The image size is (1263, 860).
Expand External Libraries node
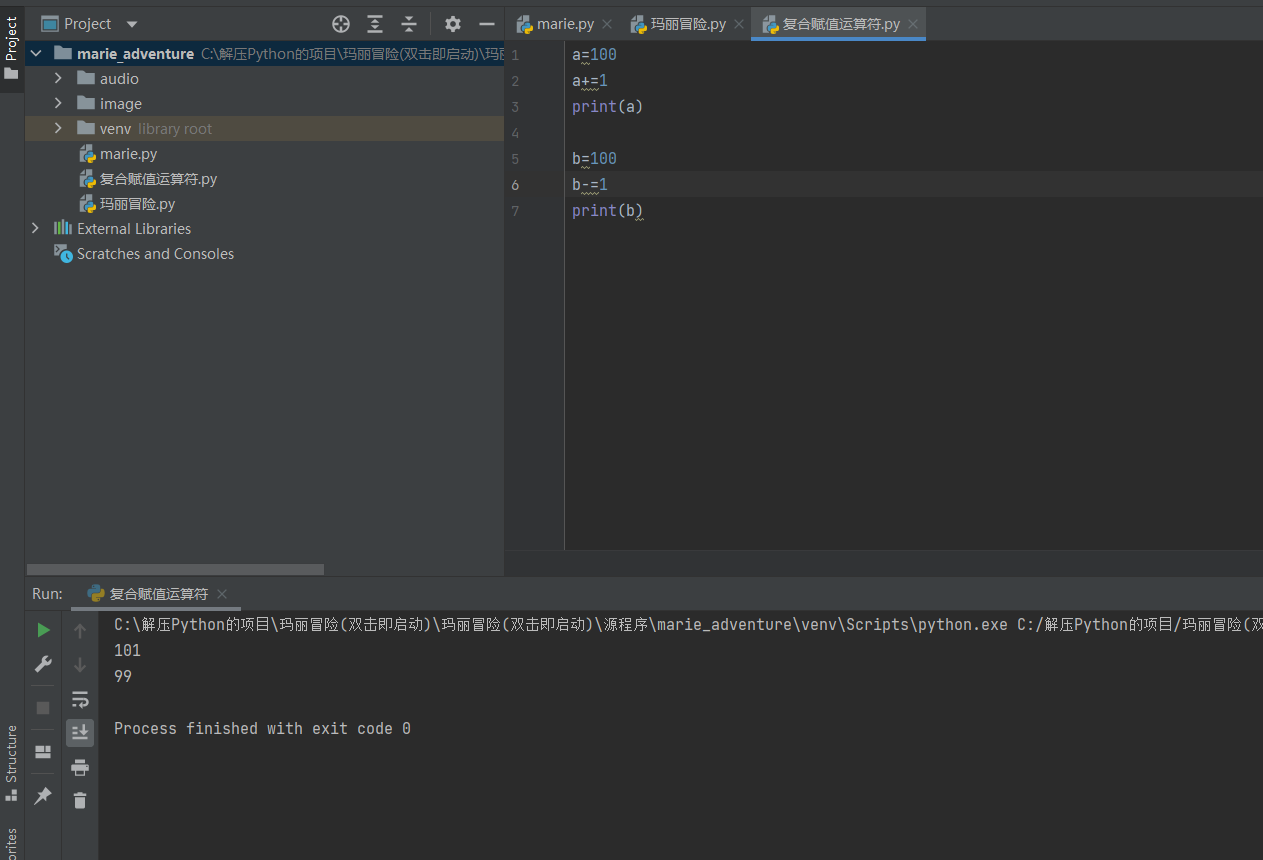[x=36, y=228]
